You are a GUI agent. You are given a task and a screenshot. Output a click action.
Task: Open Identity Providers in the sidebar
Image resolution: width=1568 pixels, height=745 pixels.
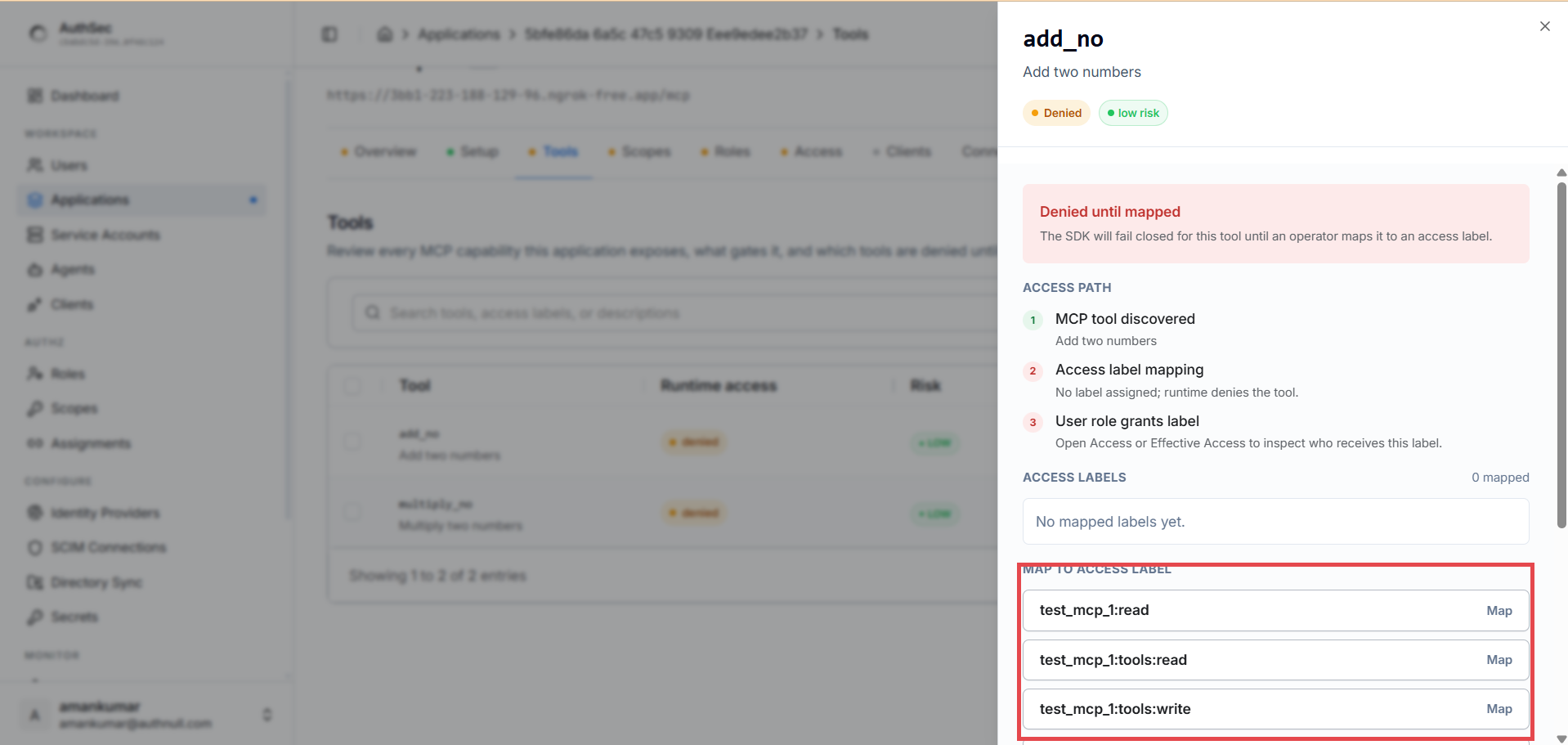[93, 513]
